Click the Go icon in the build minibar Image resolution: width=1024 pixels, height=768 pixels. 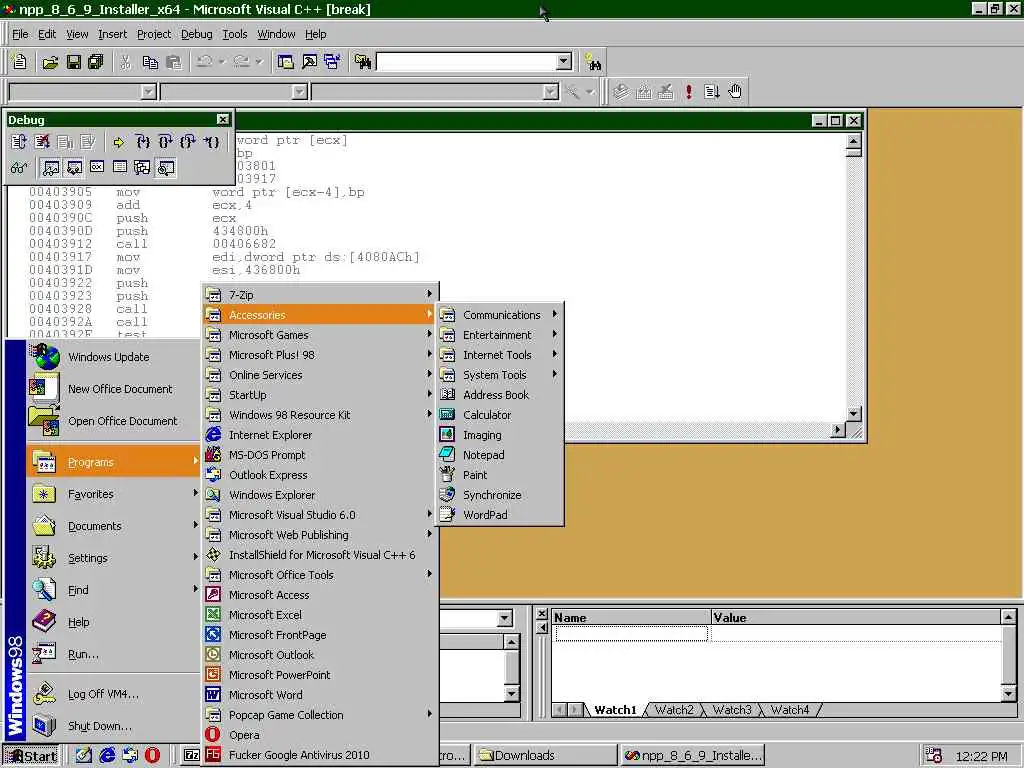[712, 91]
